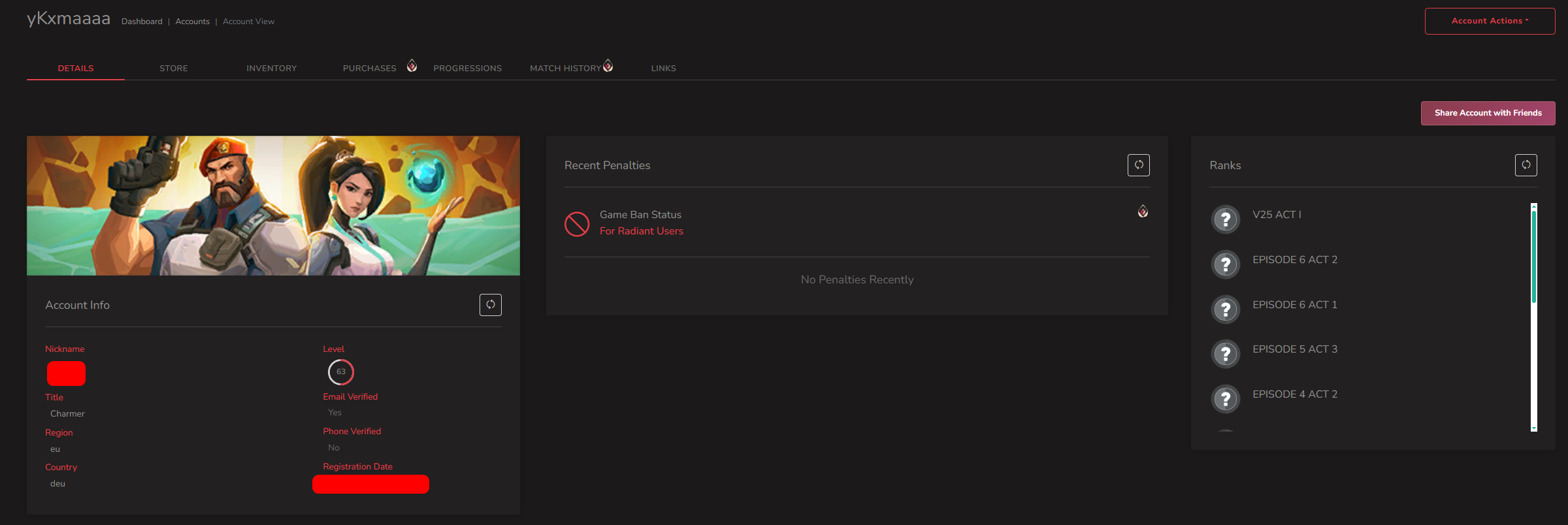
Task: Click premium flame icon beside Purchases tab
Action: [412, 65]
